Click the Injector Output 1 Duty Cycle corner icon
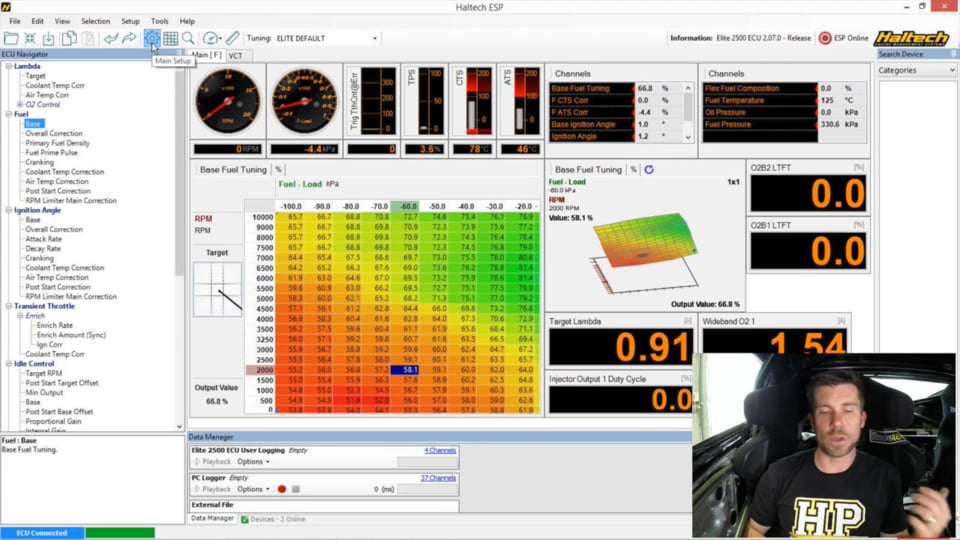 pos(686,379)
